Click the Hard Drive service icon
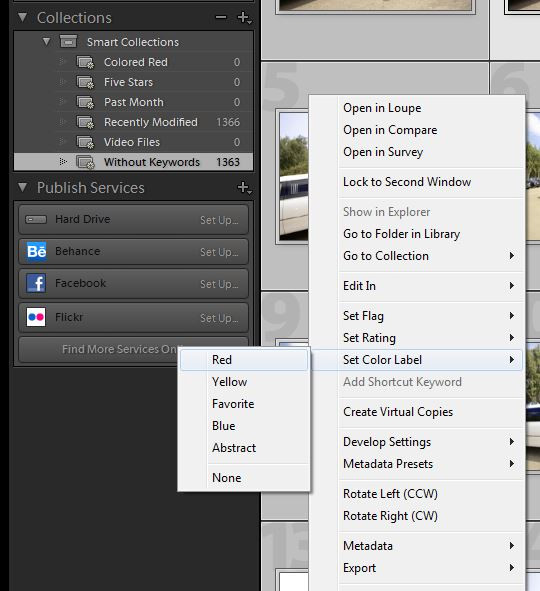The height and width of the screenshot is (591, 540). pos(36,219)
